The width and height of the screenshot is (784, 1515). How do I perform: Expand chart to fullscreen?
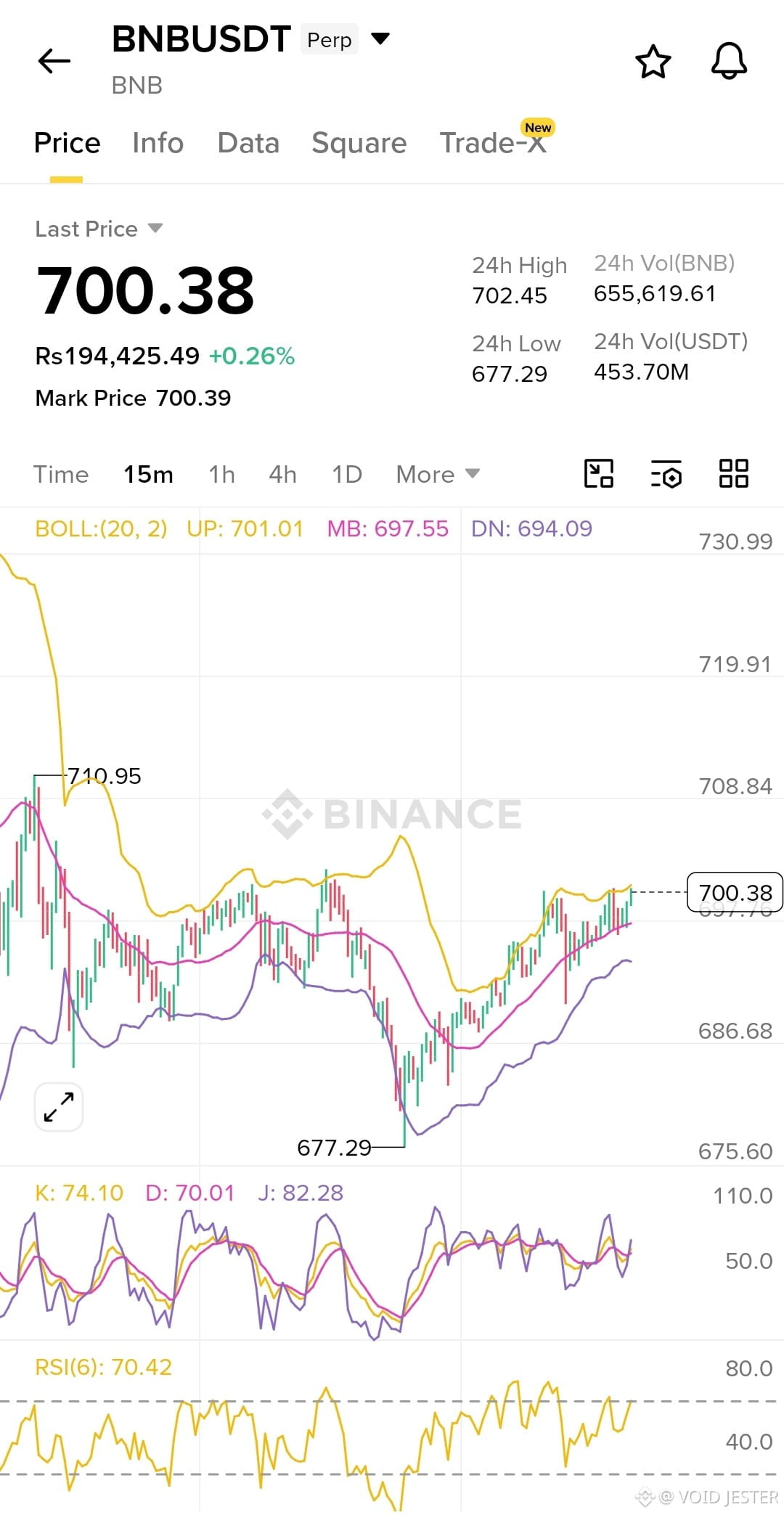59,1107
